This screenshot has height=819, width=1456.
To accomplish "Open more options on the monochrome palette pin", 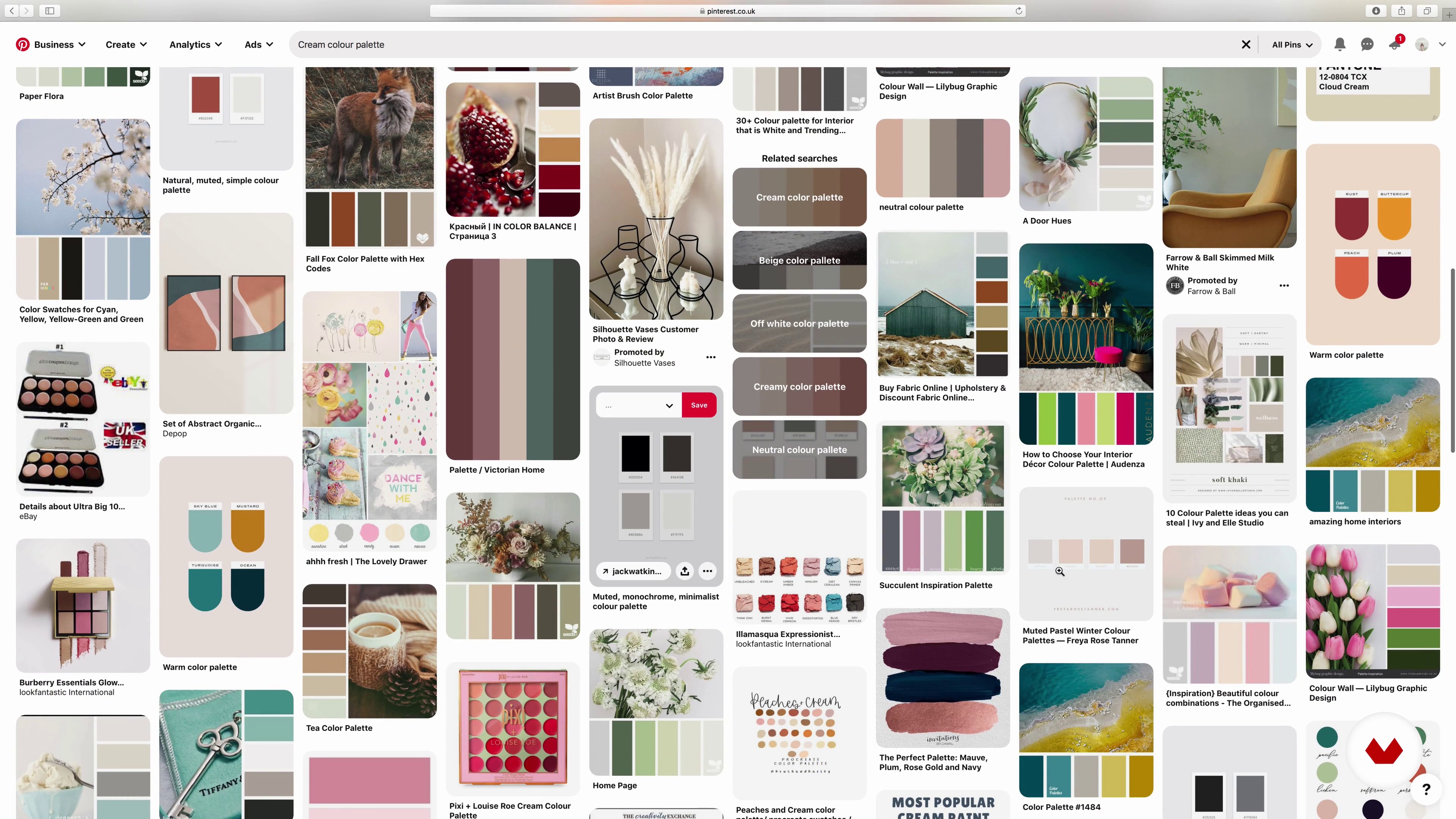I will point(707,571).
